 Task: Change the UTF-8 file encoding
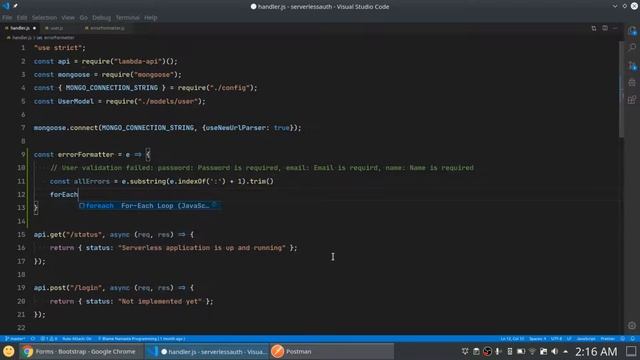[x=556, y=339]
